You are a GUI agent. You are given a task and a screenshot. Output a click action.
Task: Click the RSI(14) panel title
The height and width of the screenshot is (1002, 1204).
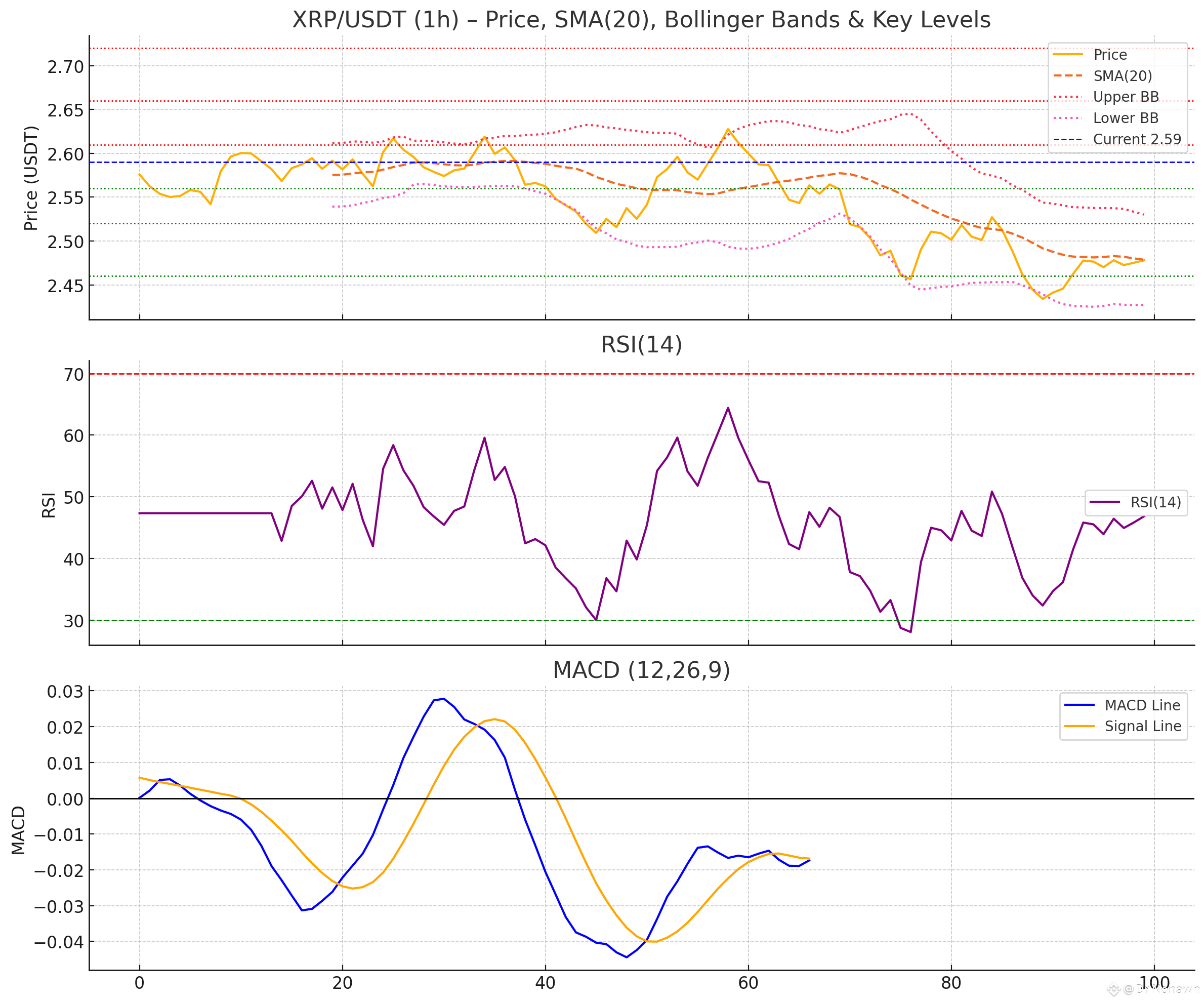coord(641,345)
